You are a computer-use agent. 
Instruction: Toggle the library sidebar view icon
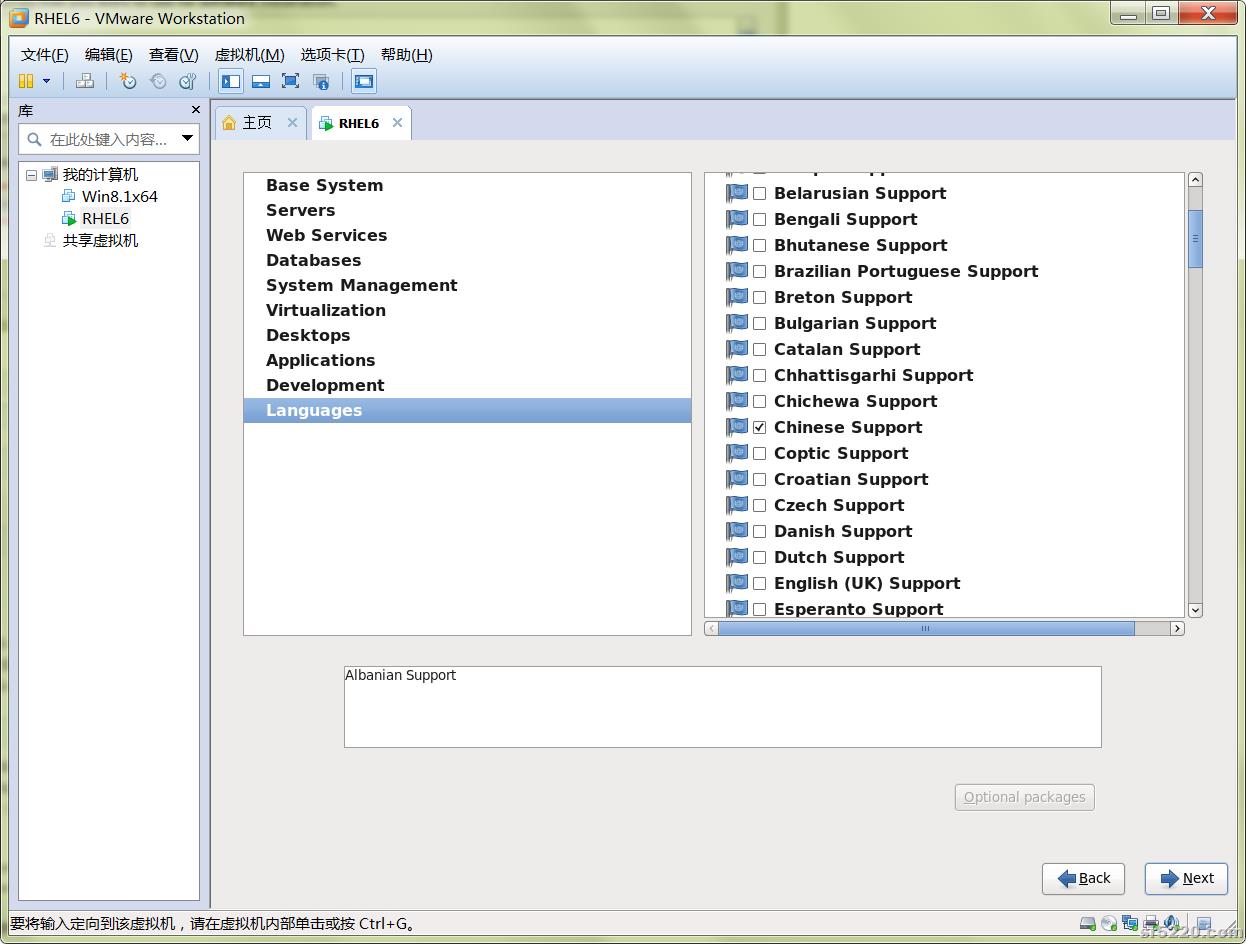click(231, 81)
